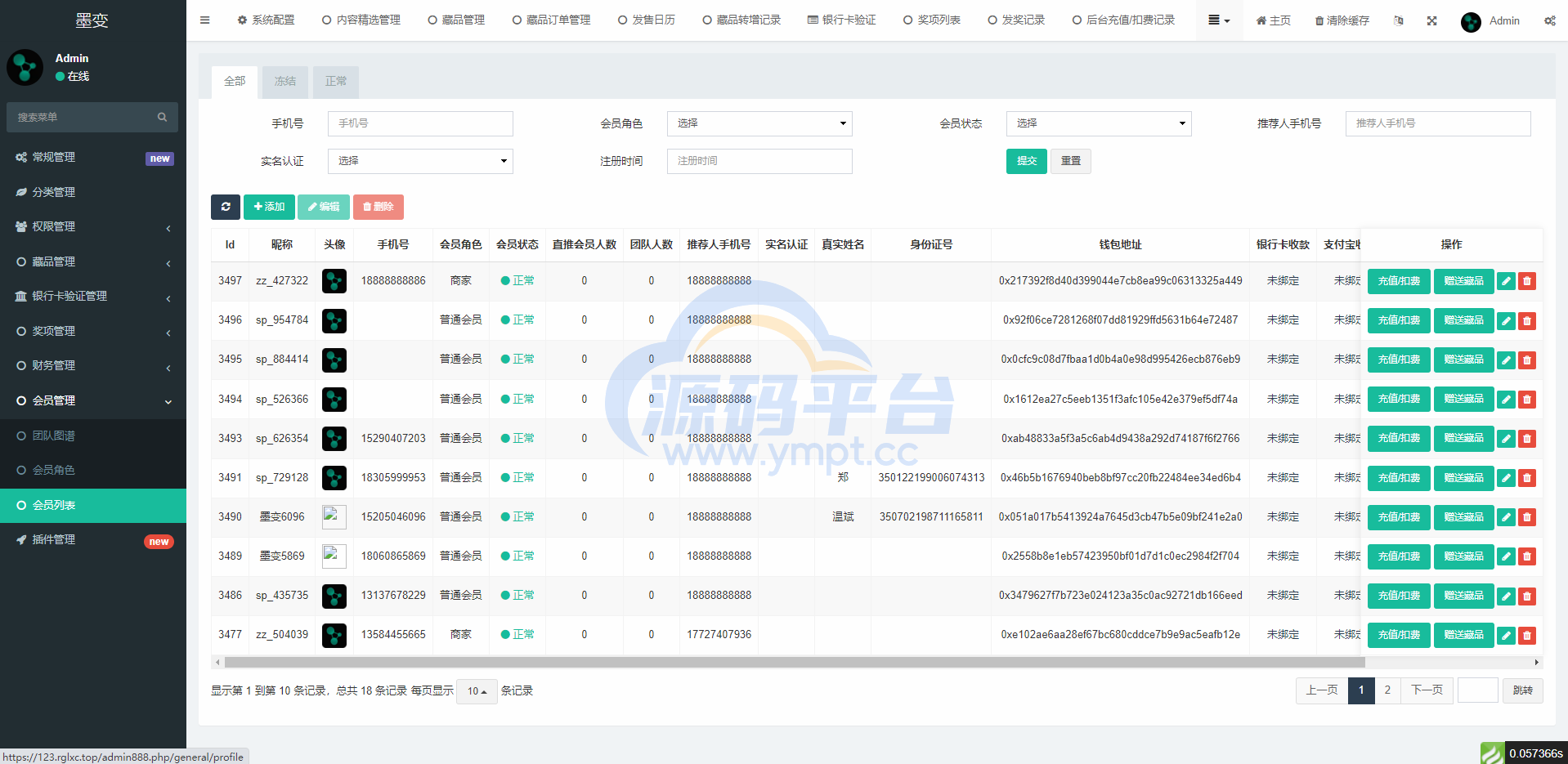Click the 注册时间 date input field

pyautogui.click(x=759, y=161)
